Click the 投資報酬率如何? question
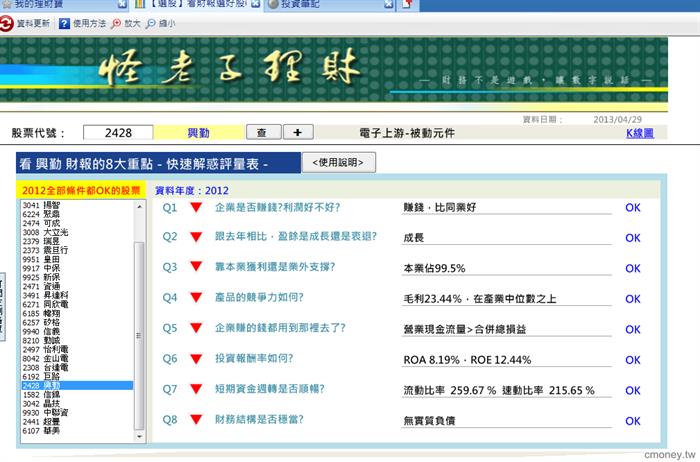Screen dimensions: 700x462 [x=254, y=358]
